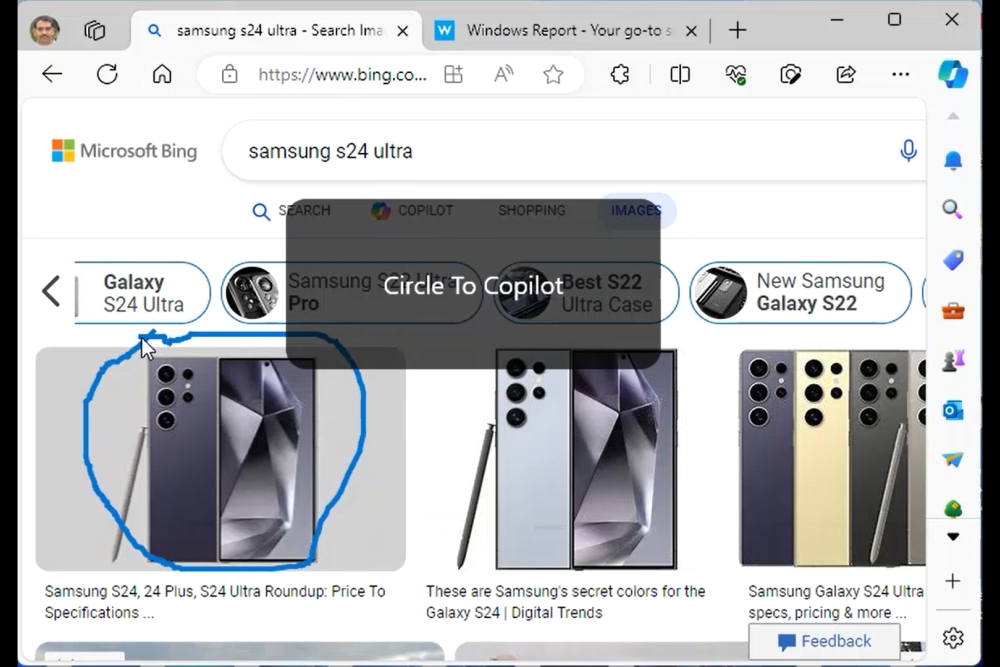
Task: Click the Microsoft Bing logo
Action: pos(124,151)
